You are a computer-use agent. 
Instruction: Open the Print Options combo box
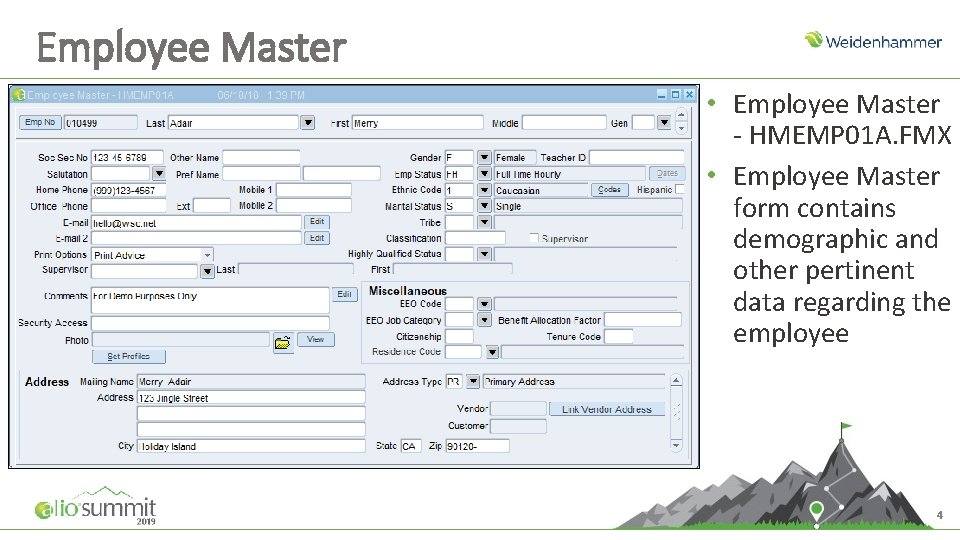click(152, 255)
